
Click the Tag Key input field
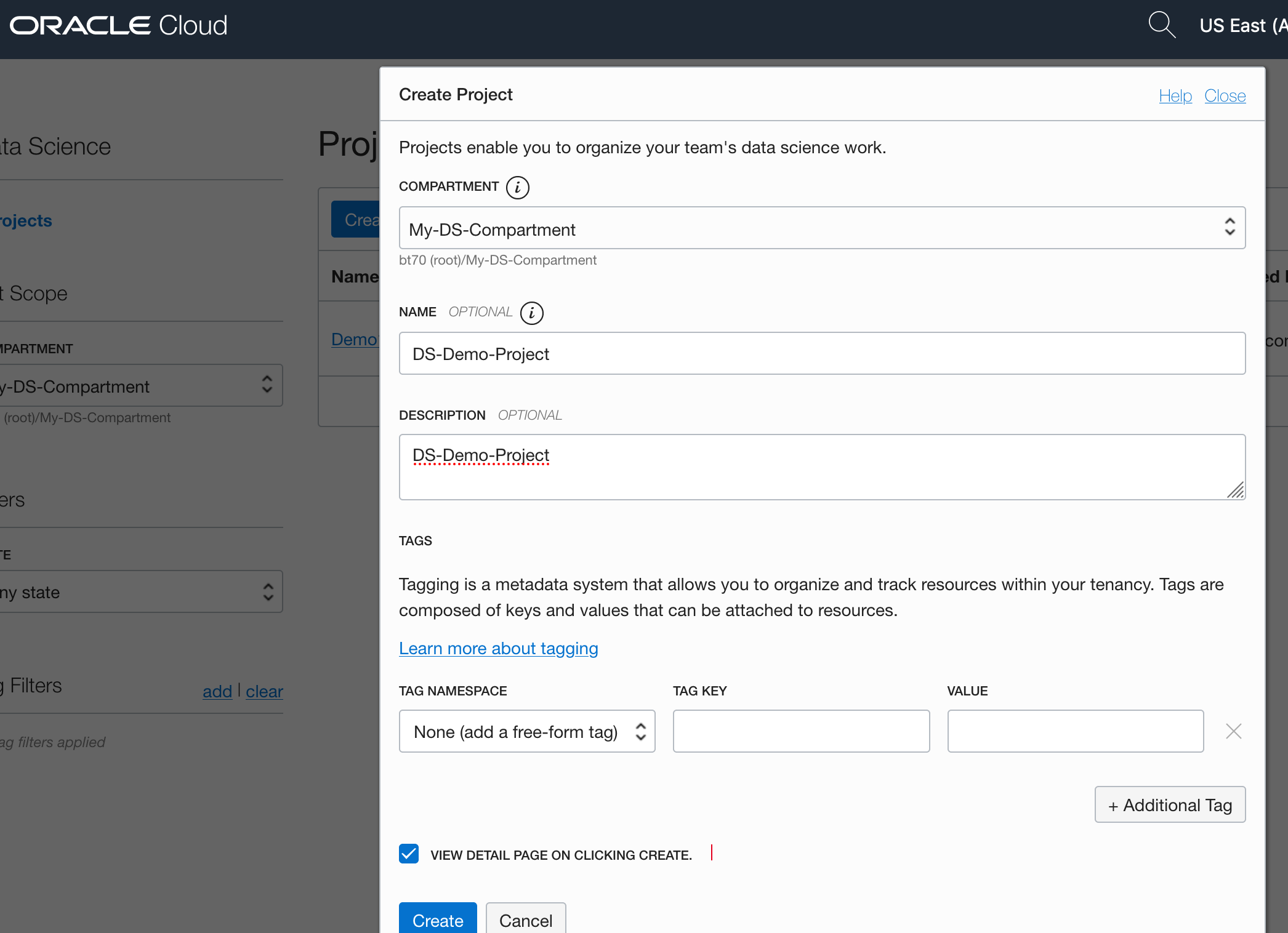(801, 731)
